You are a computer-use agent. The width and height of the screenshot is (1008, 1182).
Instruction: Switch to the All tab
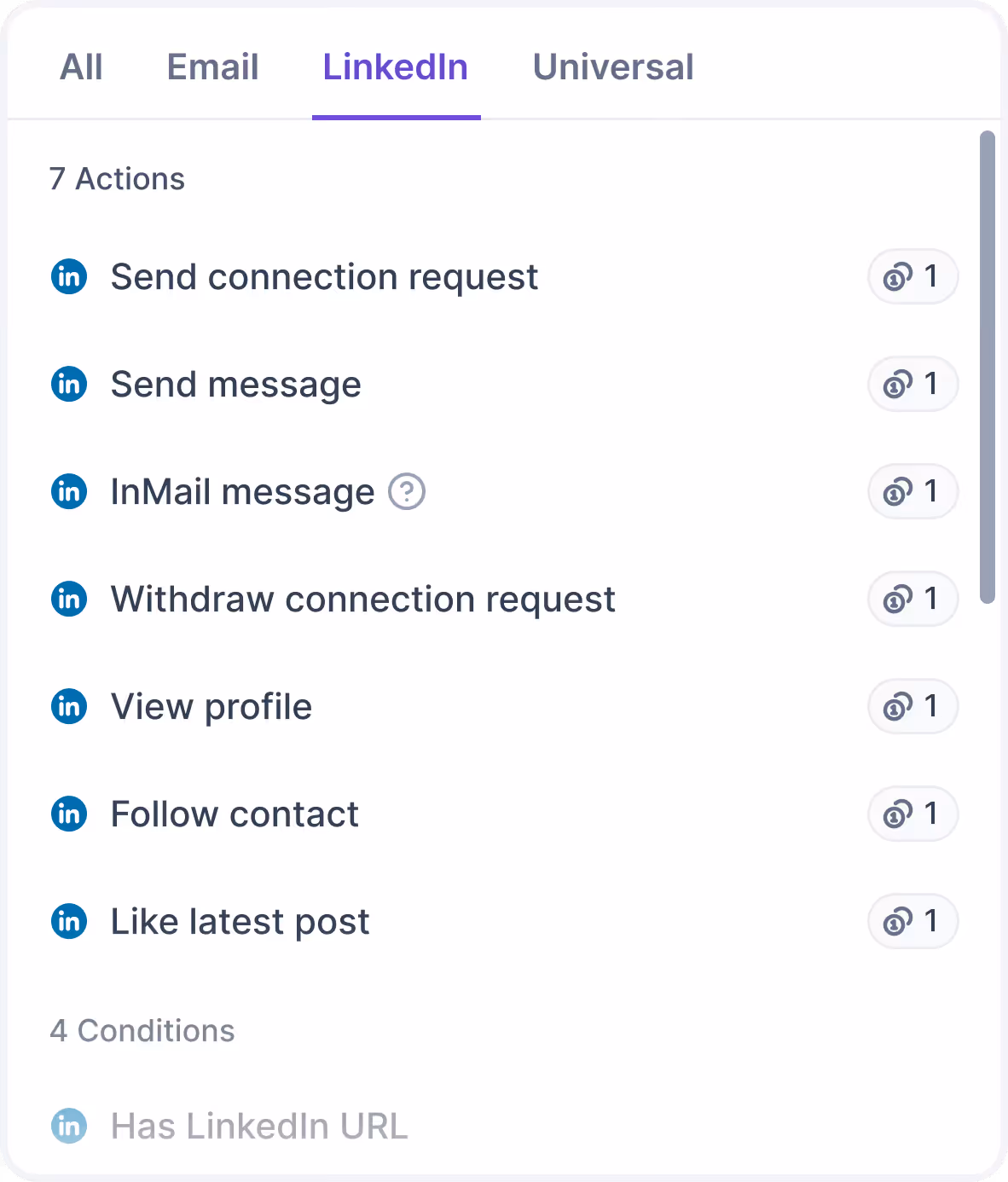tap(81, 67)
